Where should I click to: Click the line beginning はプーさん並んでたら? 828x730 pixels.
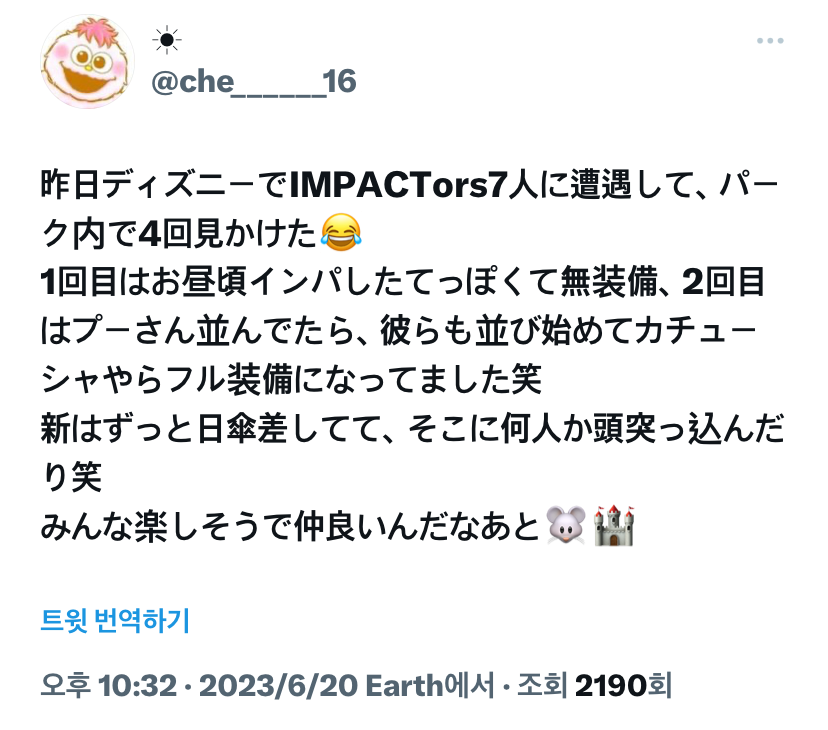click(399, 331)
